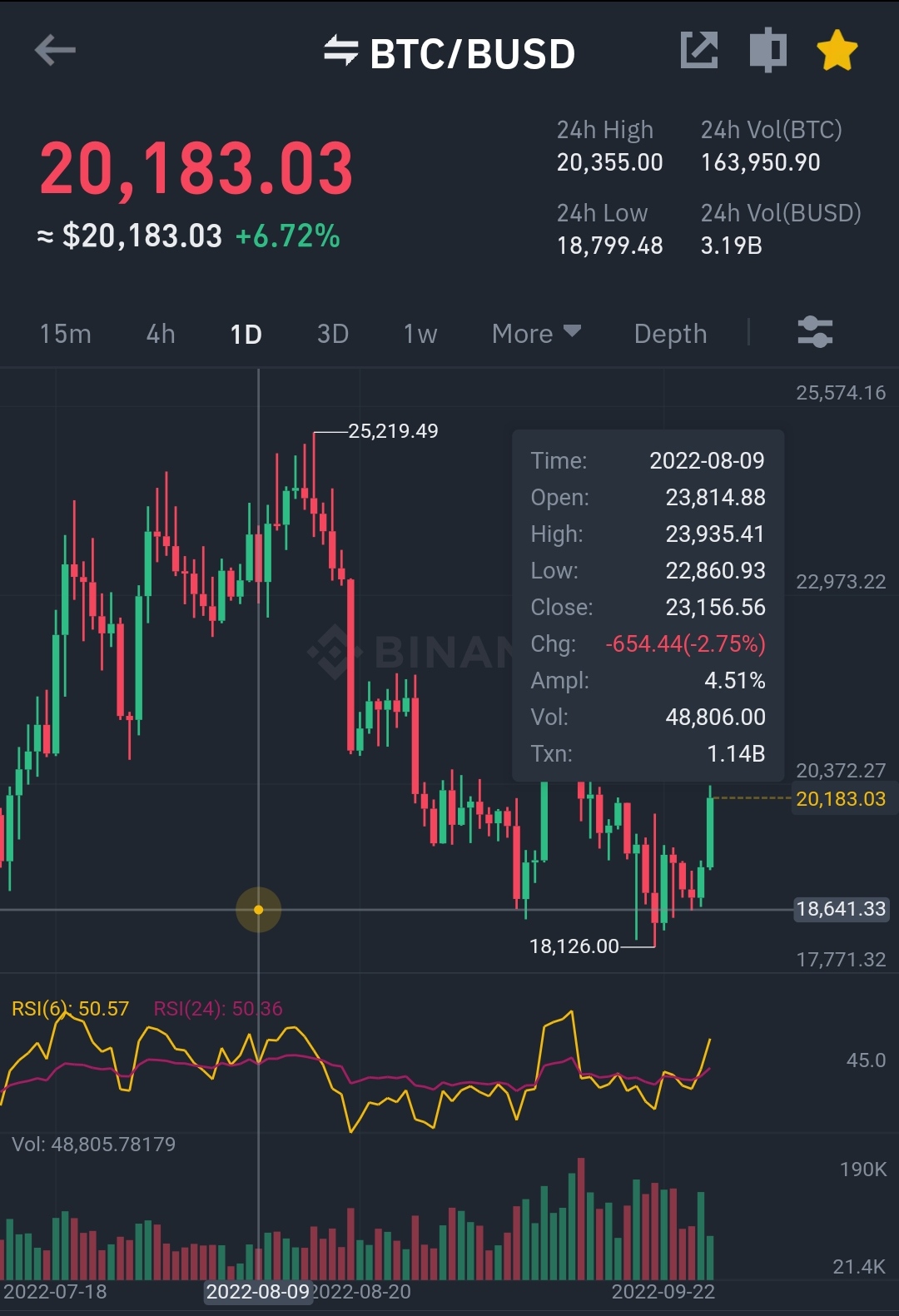Switch to 3D interval
899x1316 pixels.
333,334
